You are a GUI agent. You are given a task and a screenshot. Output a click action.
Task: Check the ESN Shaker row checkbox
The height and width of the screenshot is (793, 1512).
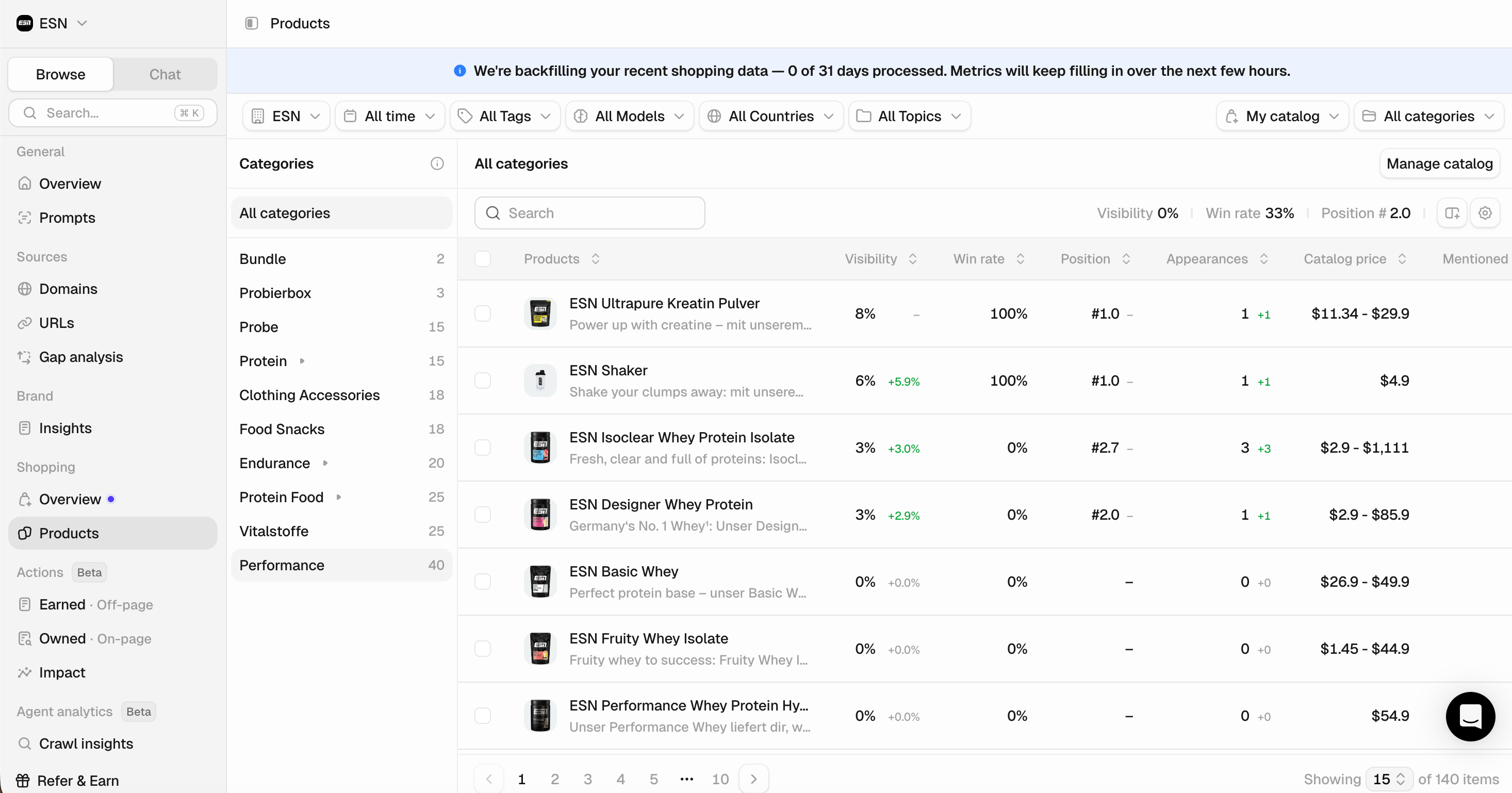tap(483, 381)
